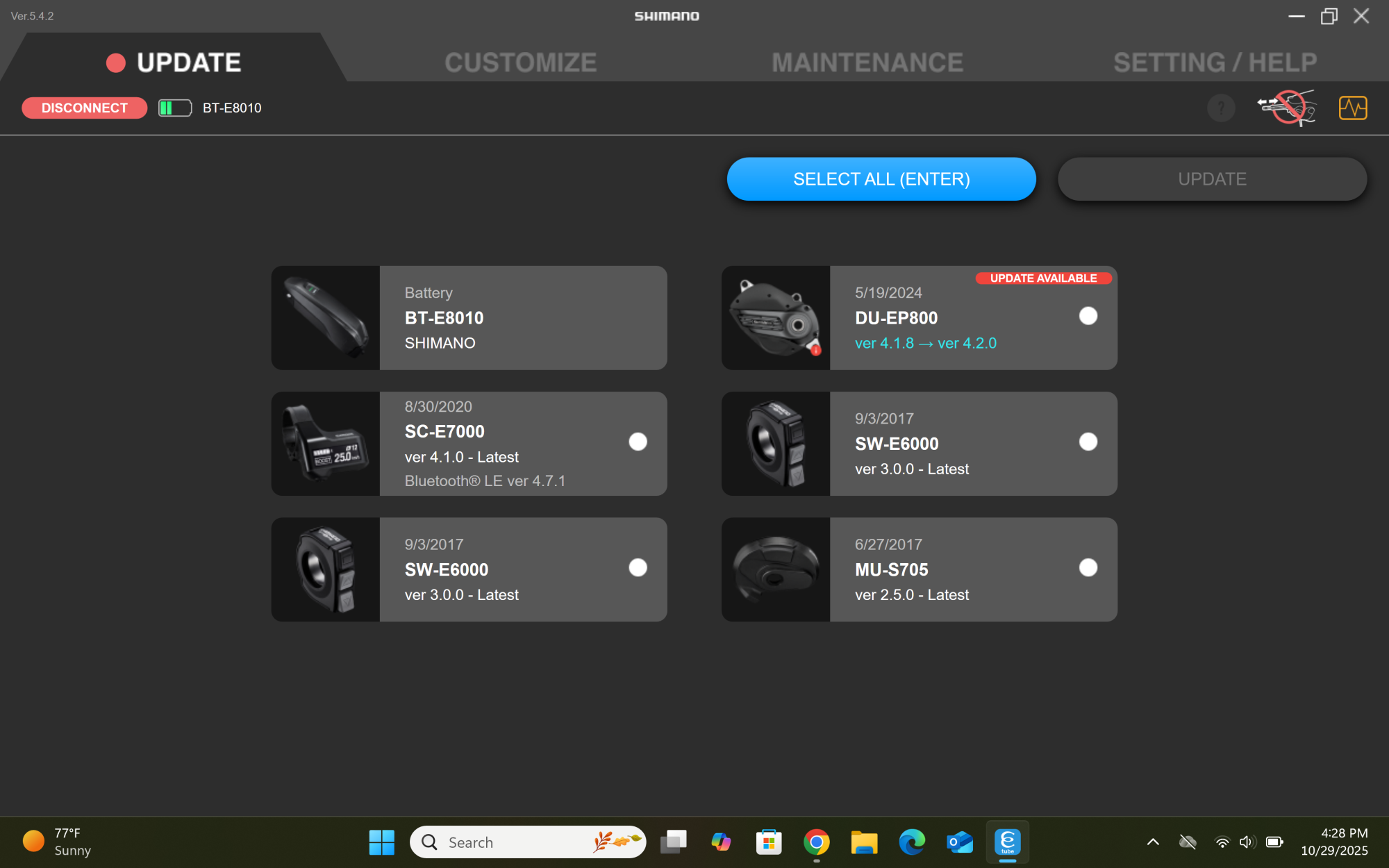The height and width of the screenshot is (868, 1389).
Task: Check the MU-S705 selection circle
Action: tap(1088, 567)
